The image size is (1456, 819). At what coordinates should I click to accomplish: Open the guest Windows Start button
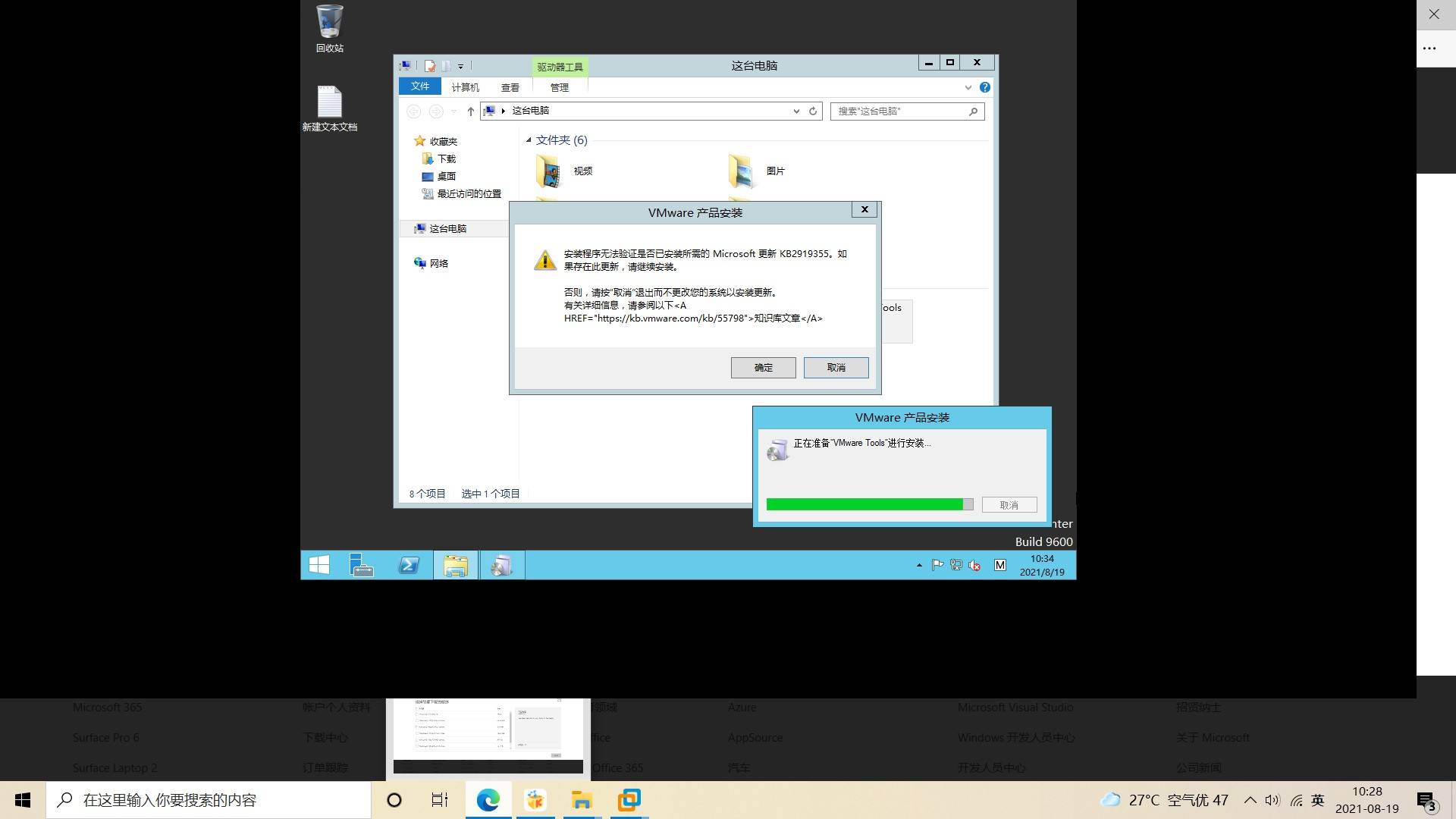pyautogui.click(x=319, y=566)
